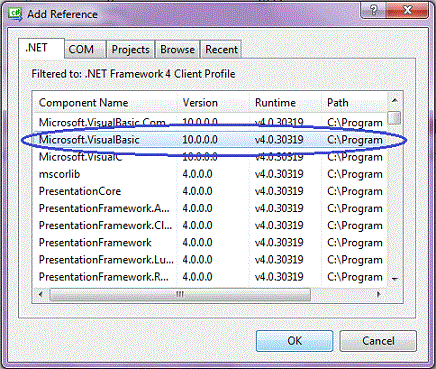Click horizontal scrollbar left arrow
The width and height of the screenshot is (436, 369).
point(41,294)
